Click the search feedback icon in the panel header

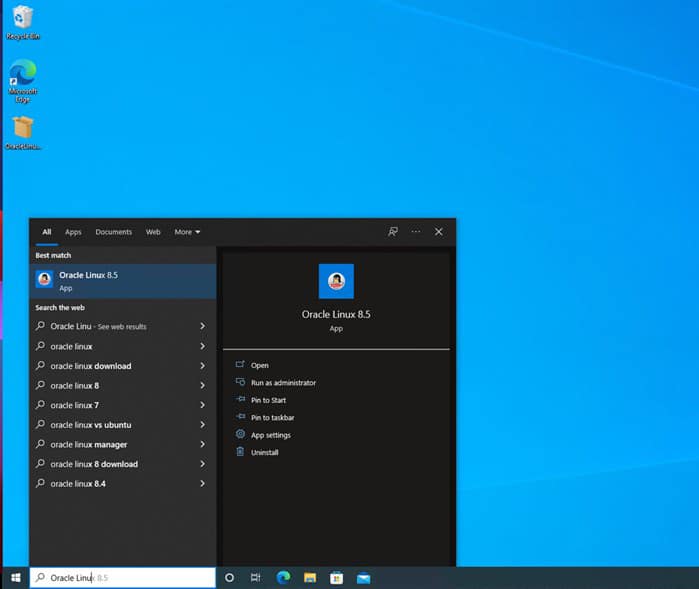click(x=393, y=232)
